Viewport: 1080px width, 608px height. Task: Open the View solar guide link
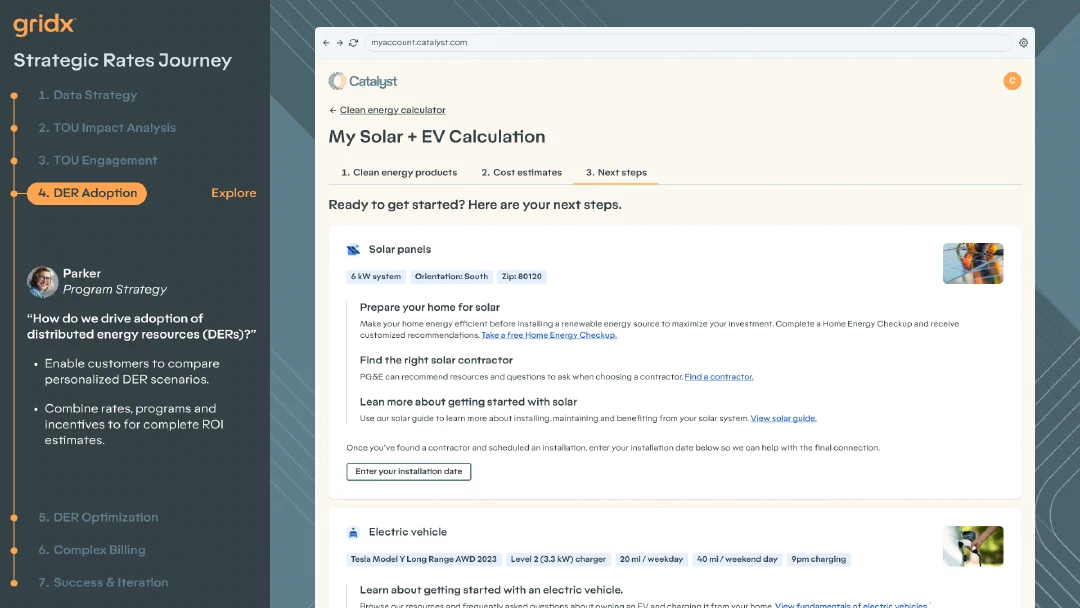(x=783, y=418)
